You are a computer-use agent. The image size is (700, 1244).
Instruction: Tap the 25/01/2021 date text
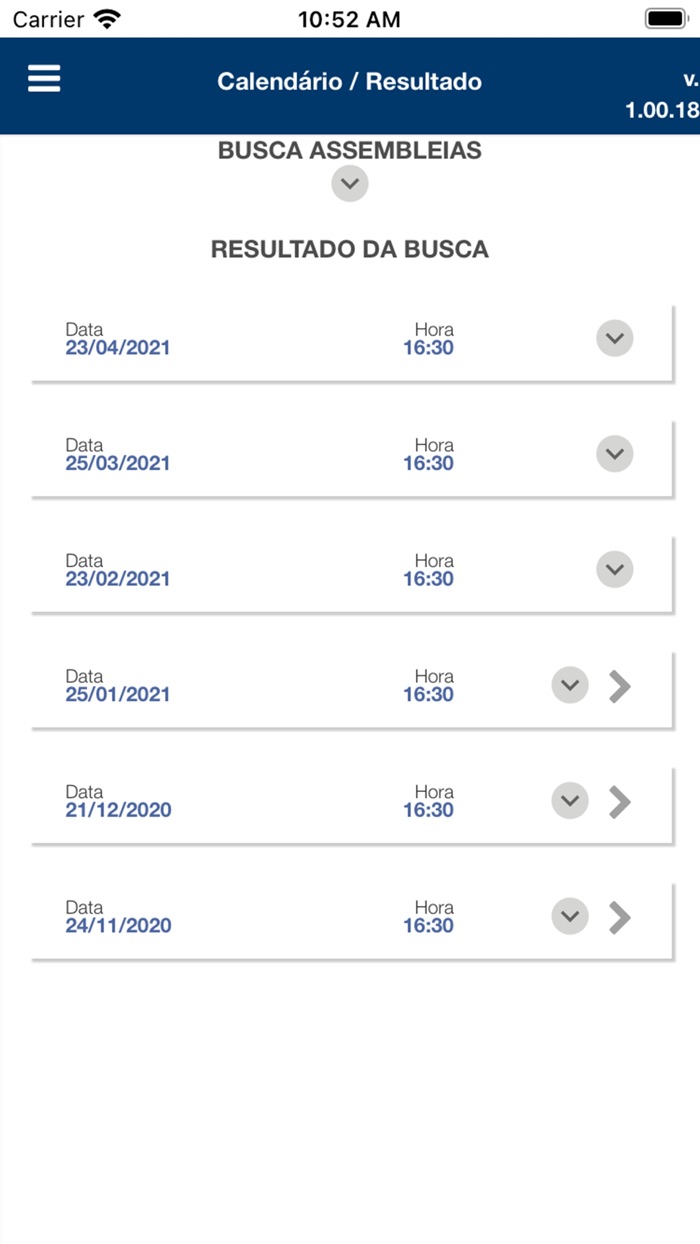click(118, 694)
